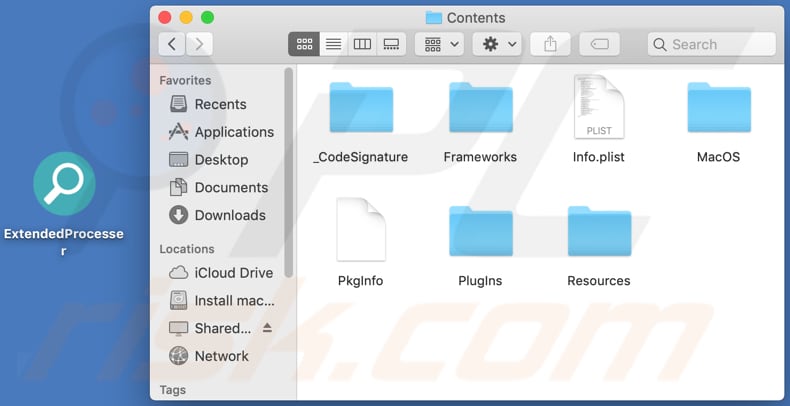
Task: Switch to list view
Action: (333, 44)
